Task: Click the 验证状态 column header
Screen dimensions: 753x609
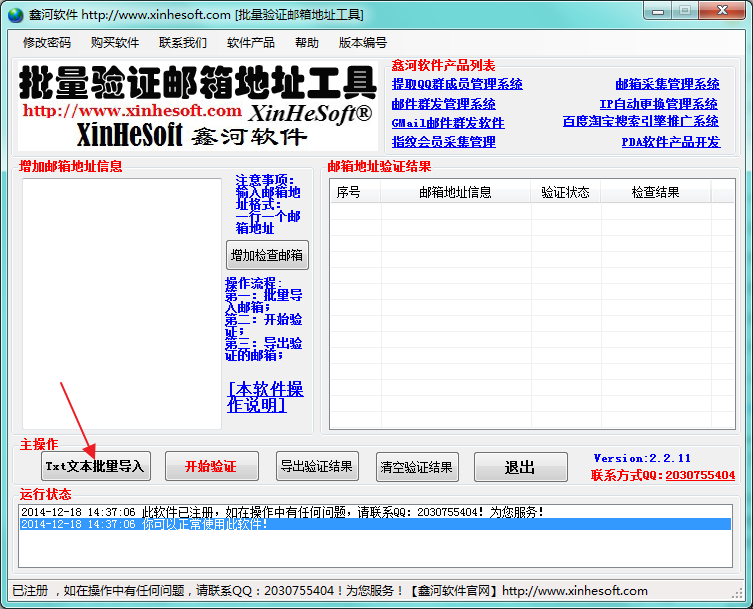Action: point(565,193)
